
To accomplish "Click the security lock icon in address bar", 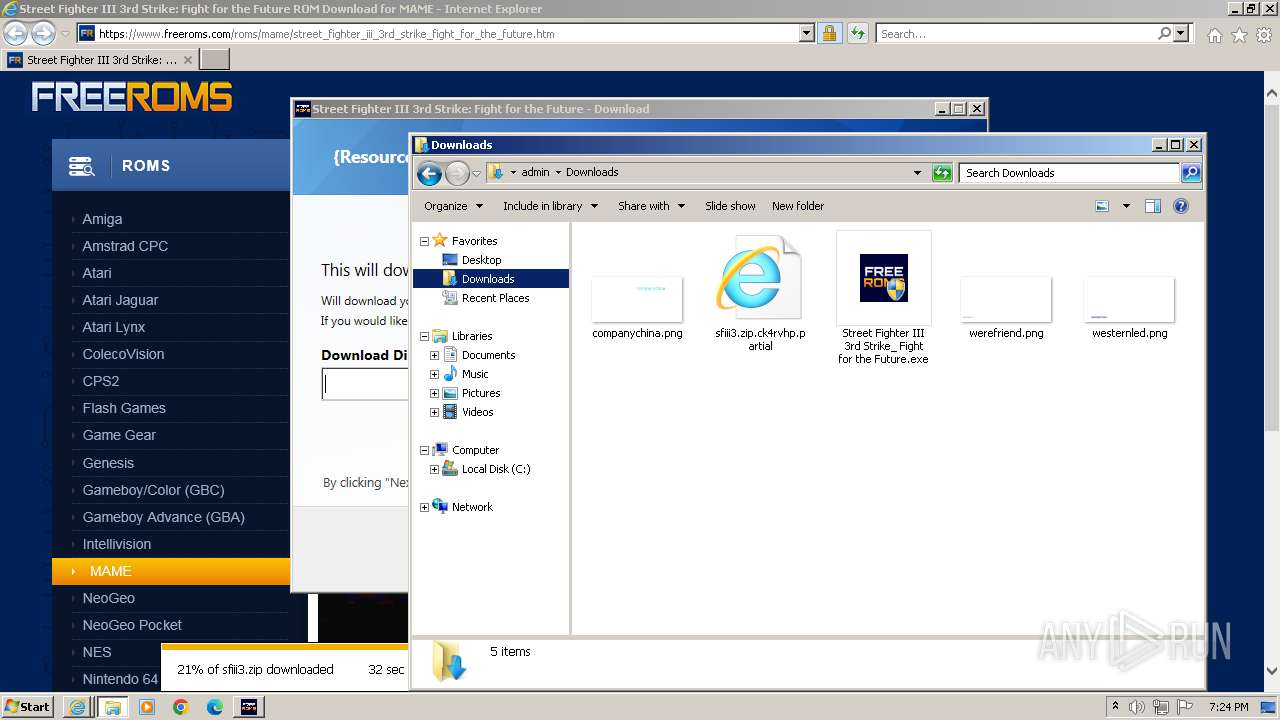I will (829, 34).
